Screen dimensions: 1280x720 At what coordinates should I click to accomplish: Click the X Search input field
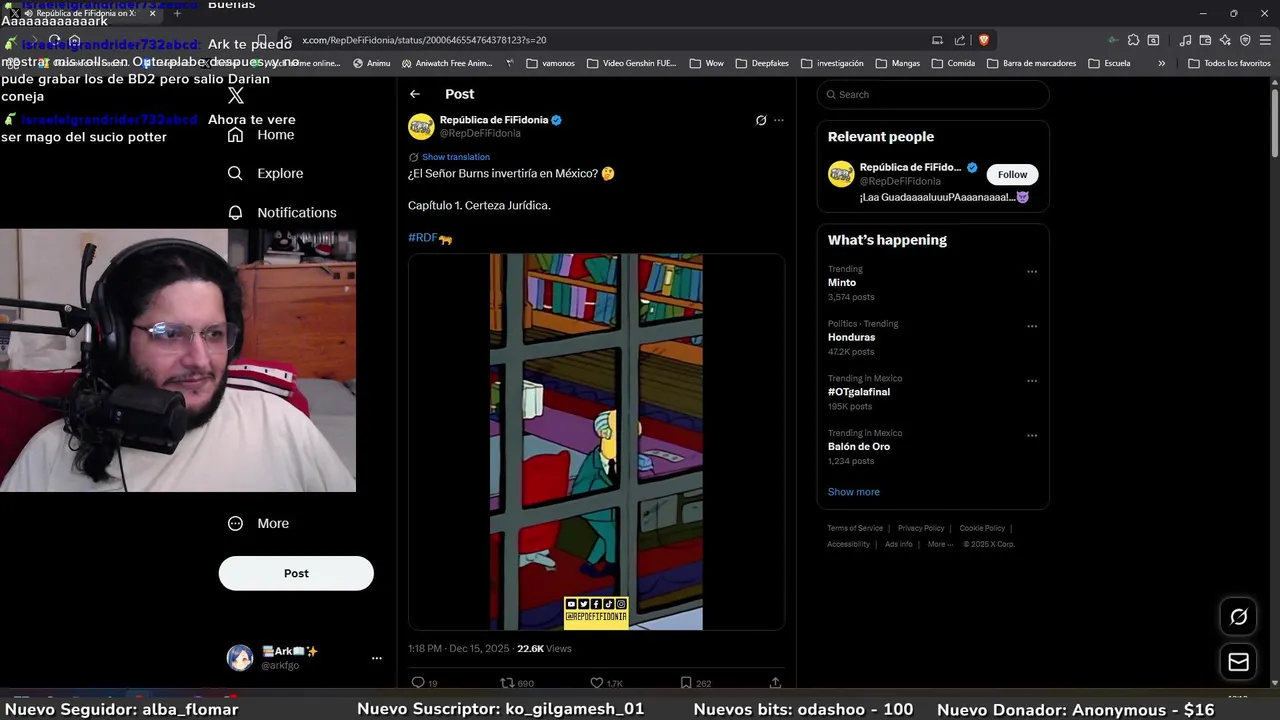933,94
